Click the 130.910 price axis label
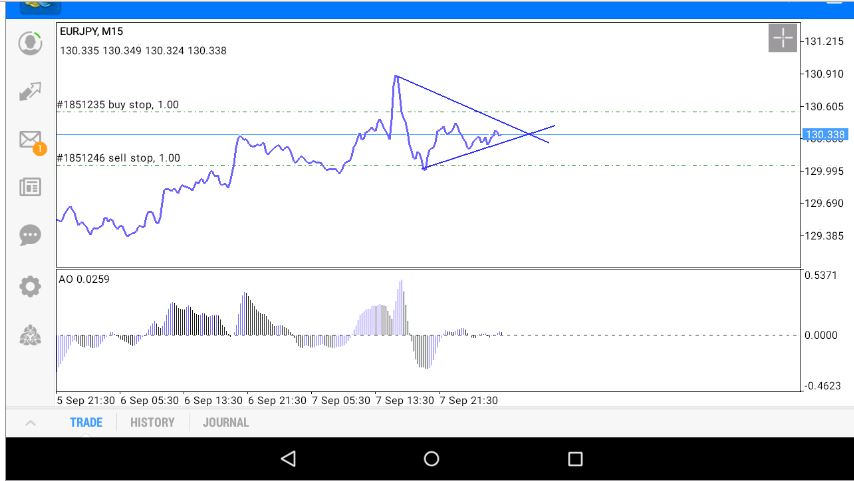 (824, 74)
